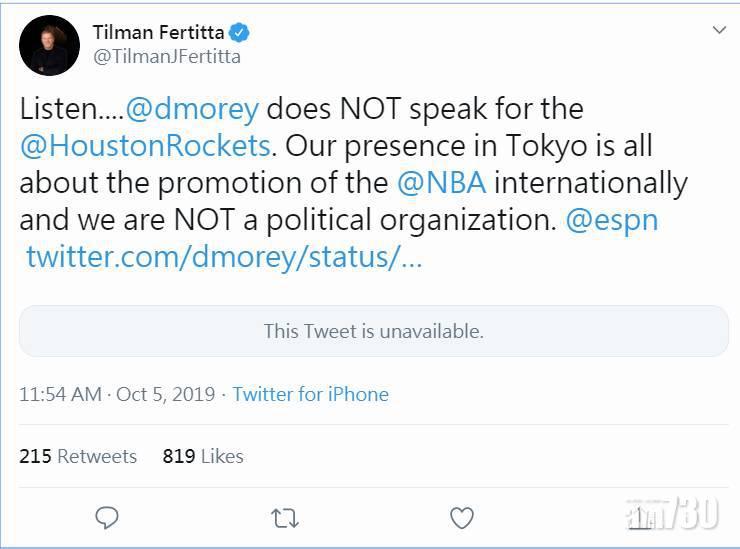This screenshot has width=740, height=549.
Task: Visit the @HoustonRockets mention
Action: 146,145
